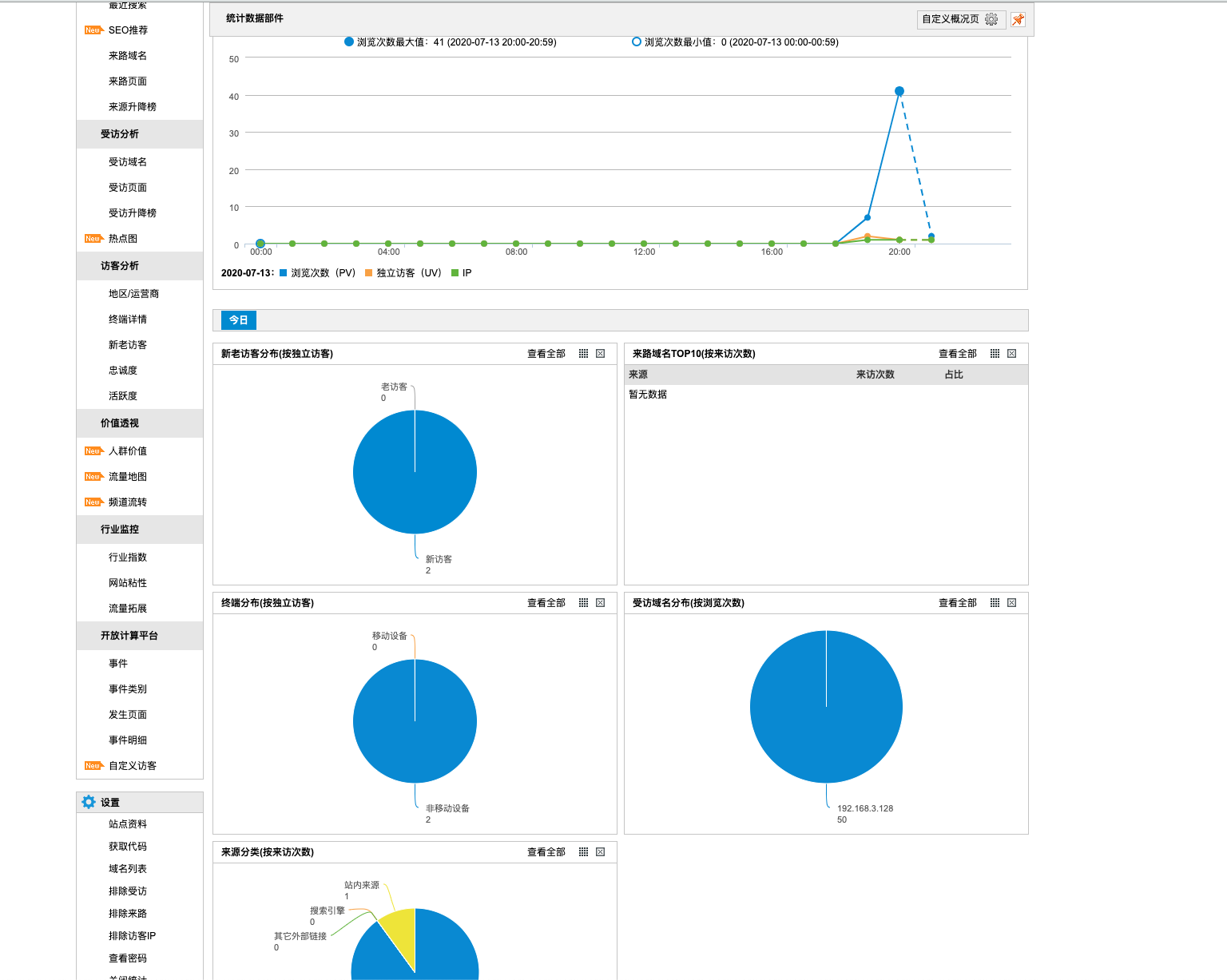Click the pin icon in the top header

(x=1018, y=20)
